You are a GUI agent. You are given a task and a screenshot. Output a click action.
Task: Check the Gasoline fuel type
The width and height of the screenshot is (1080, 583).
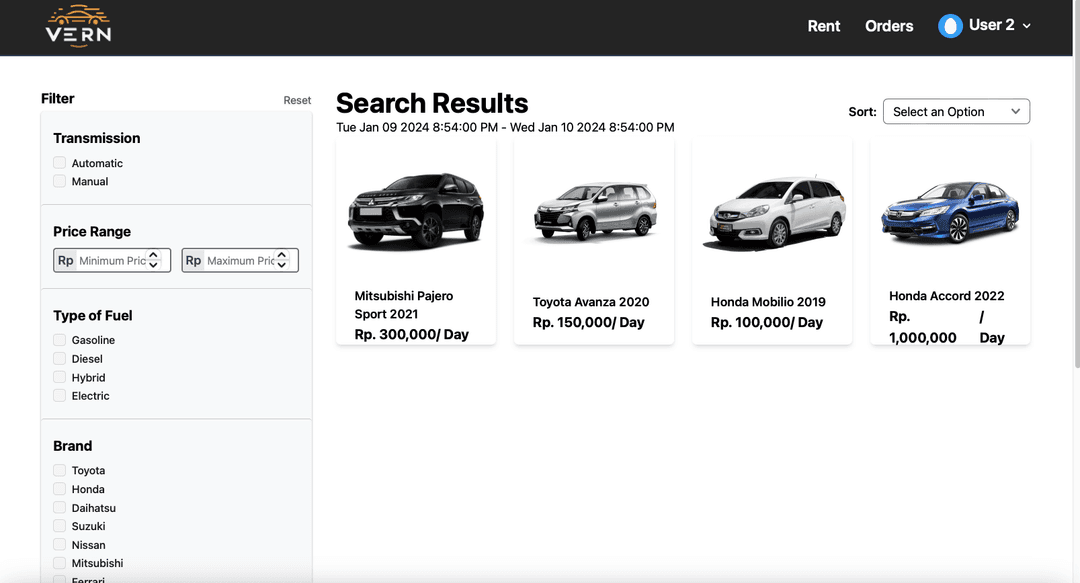pyautogui.click(x=59, y=339)
